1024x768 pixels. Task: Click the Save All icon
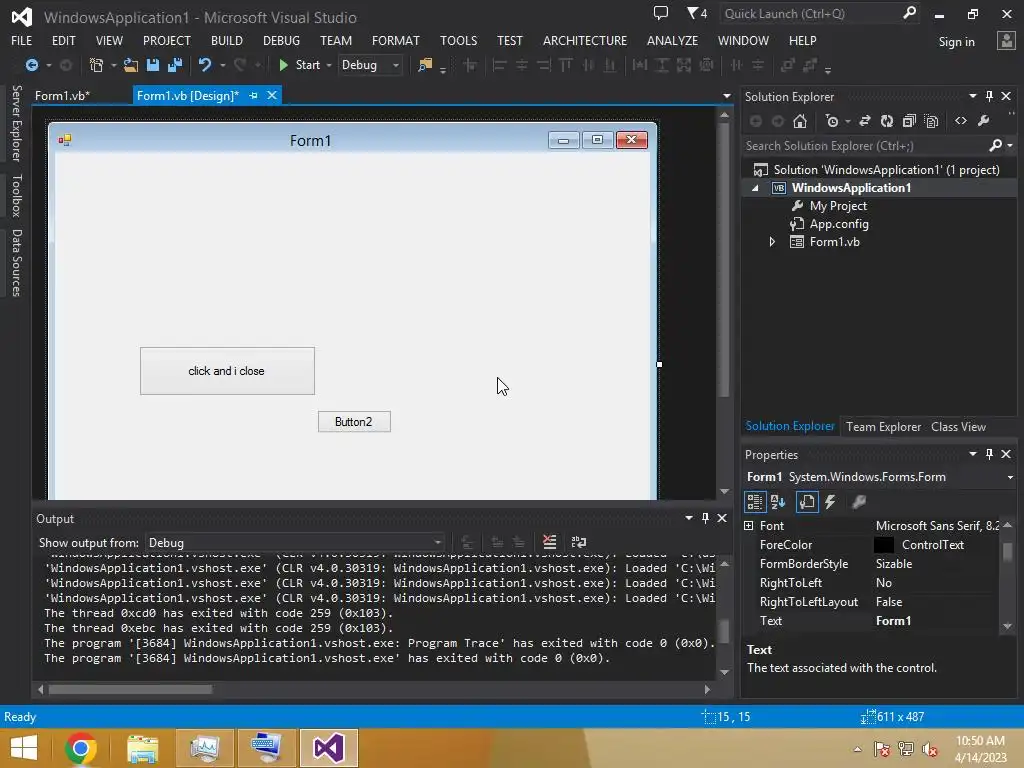pos(174,65)
